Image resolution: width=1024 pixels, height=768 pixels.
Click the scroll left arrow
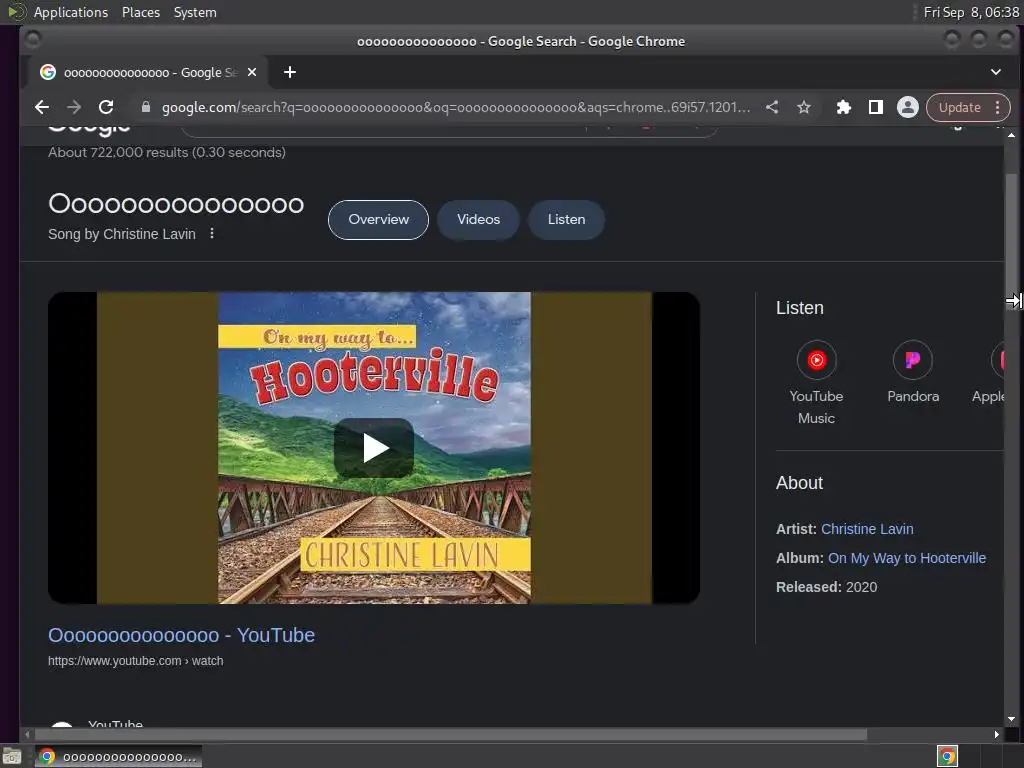27,735
